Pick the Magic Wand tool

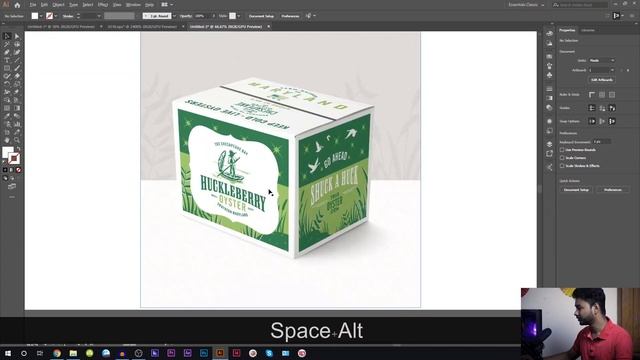coord(7,44)
